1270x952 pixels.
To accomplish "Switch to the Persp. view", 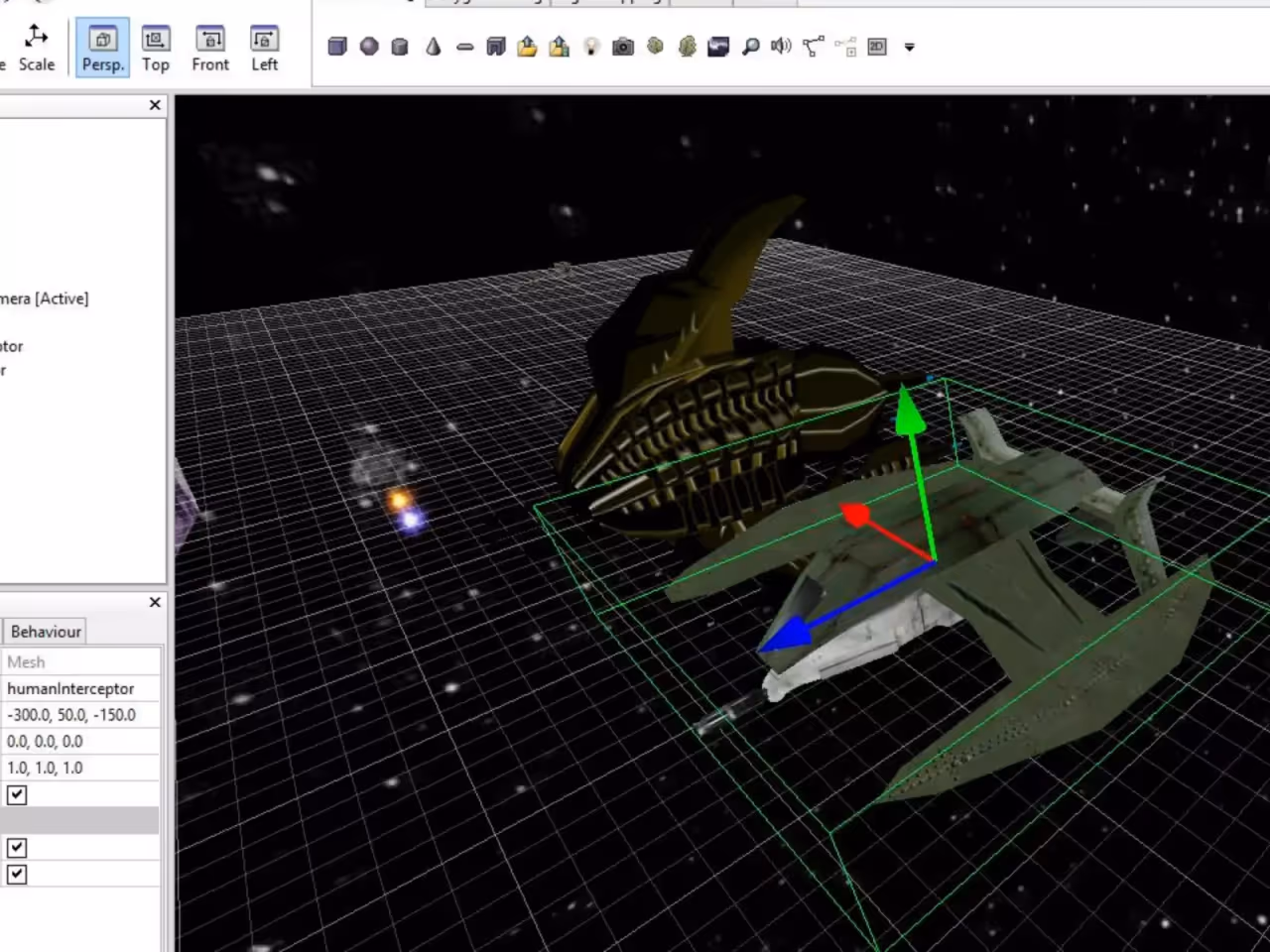I will pos(103,47).
